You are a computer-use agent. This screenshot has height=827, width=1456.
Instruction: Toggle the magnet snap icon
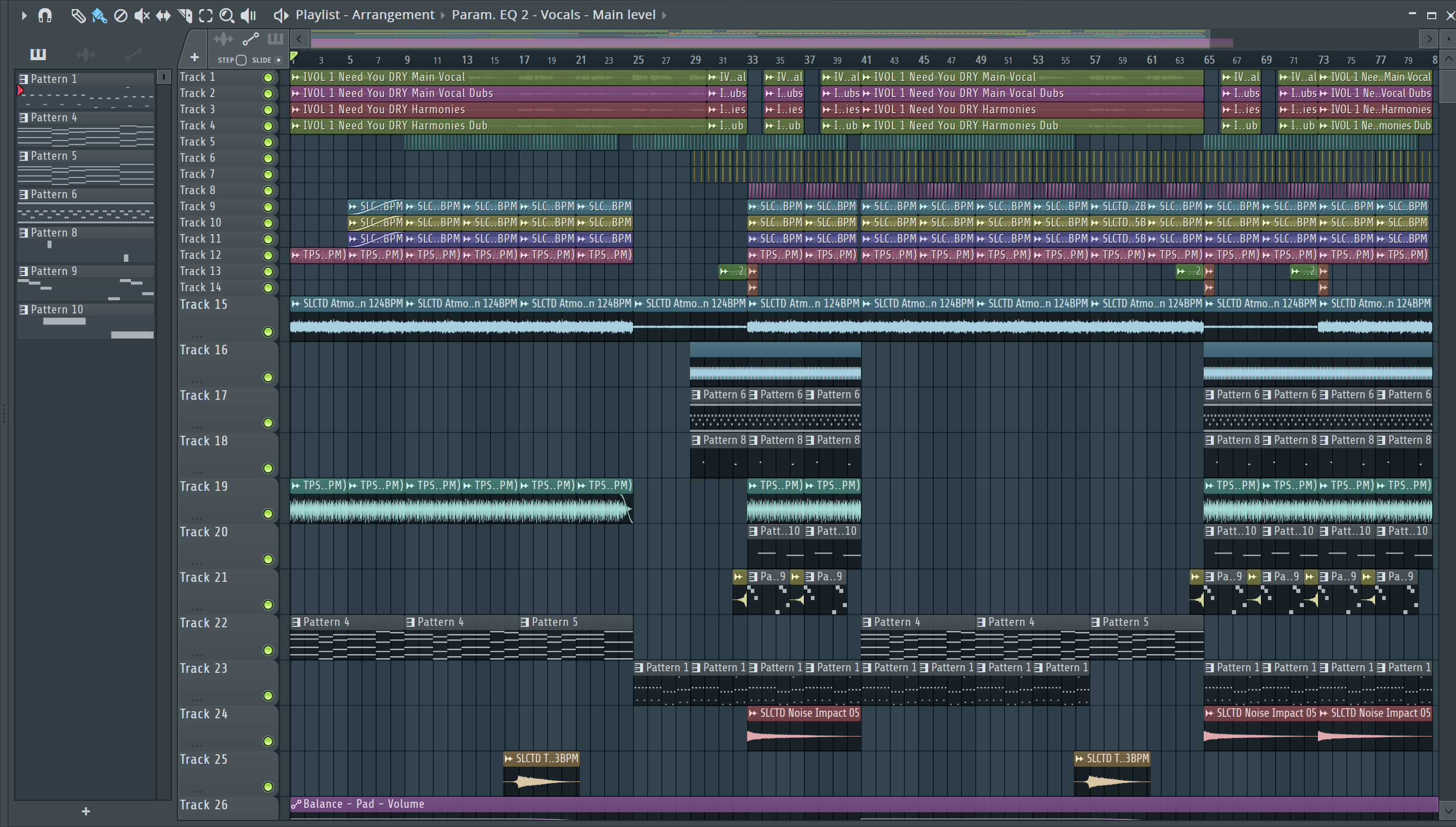[x=45, y=15]
